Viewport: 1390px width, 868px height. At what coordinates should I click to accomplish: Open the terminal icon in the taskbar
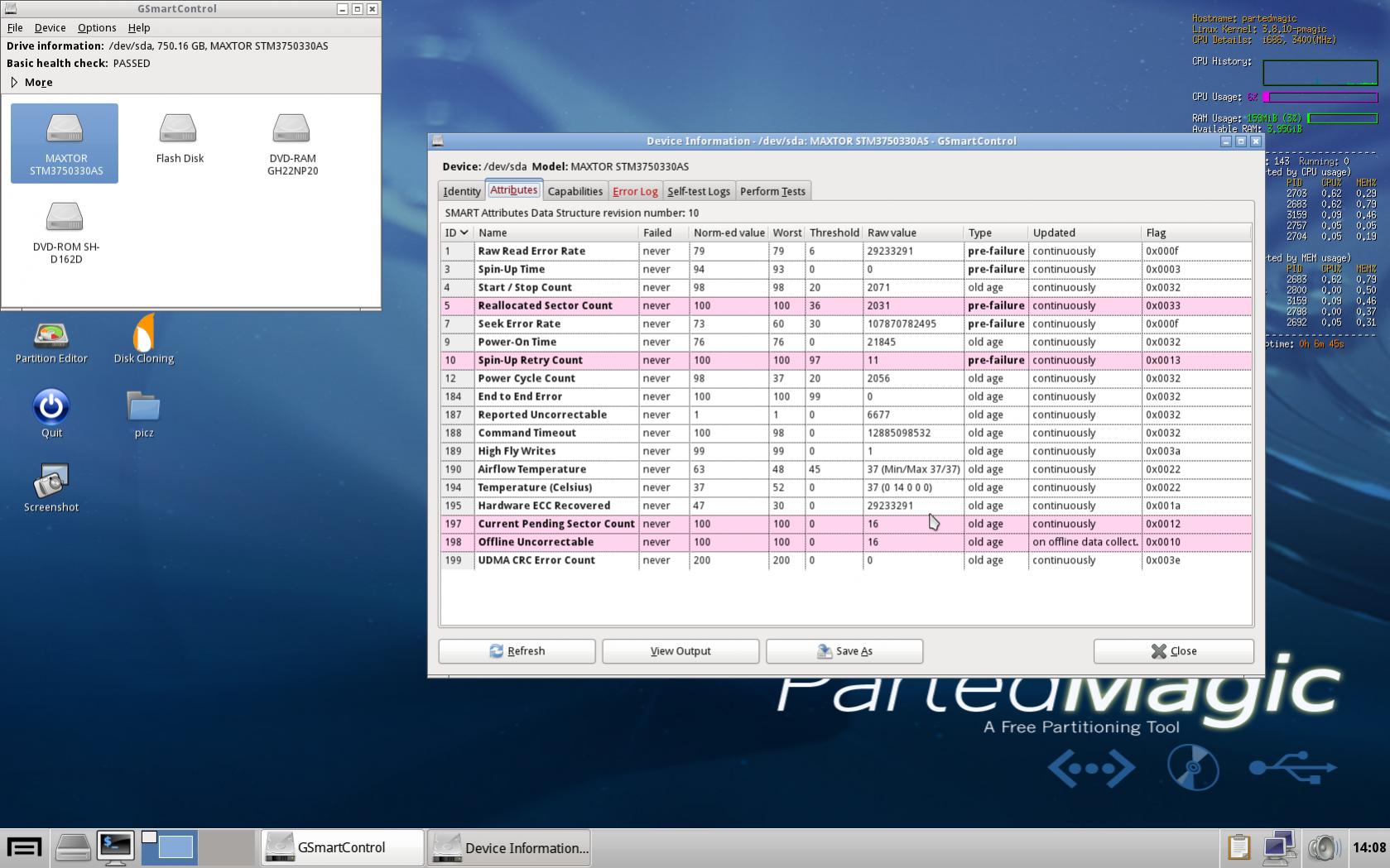coord(115,847)
